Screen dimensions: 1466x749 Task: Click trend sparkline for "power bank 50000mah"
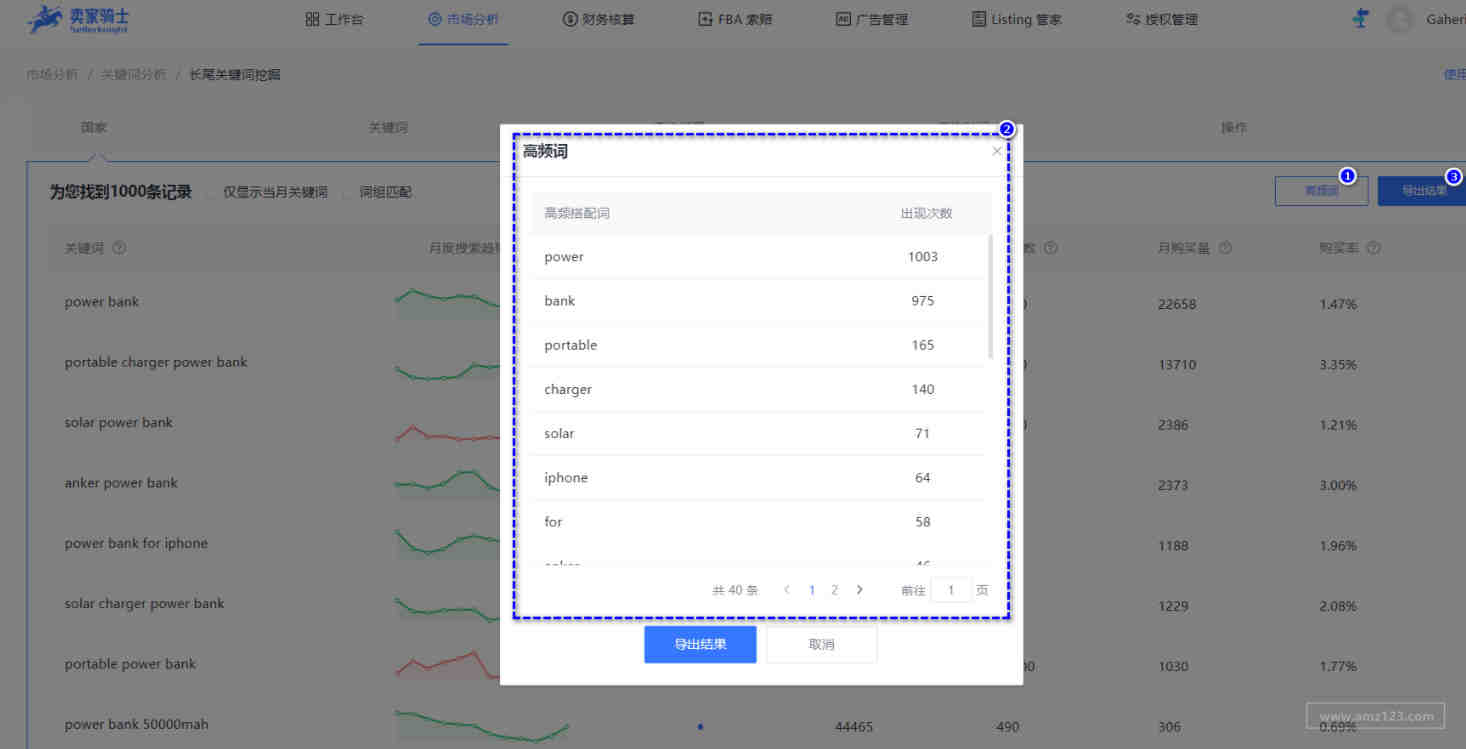[x=482, y=727]
